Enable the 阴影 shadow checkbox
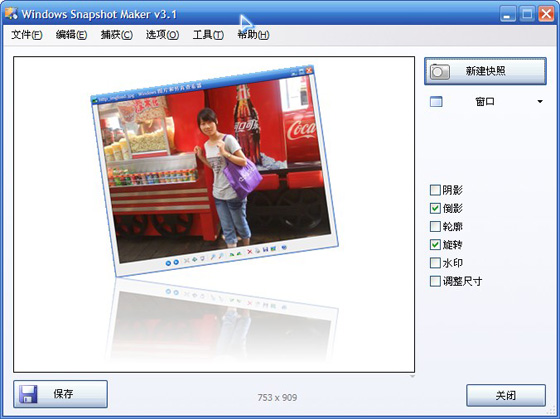Image resolution: width=560 pixels, height=419 pixels. (x=435, y=190)
